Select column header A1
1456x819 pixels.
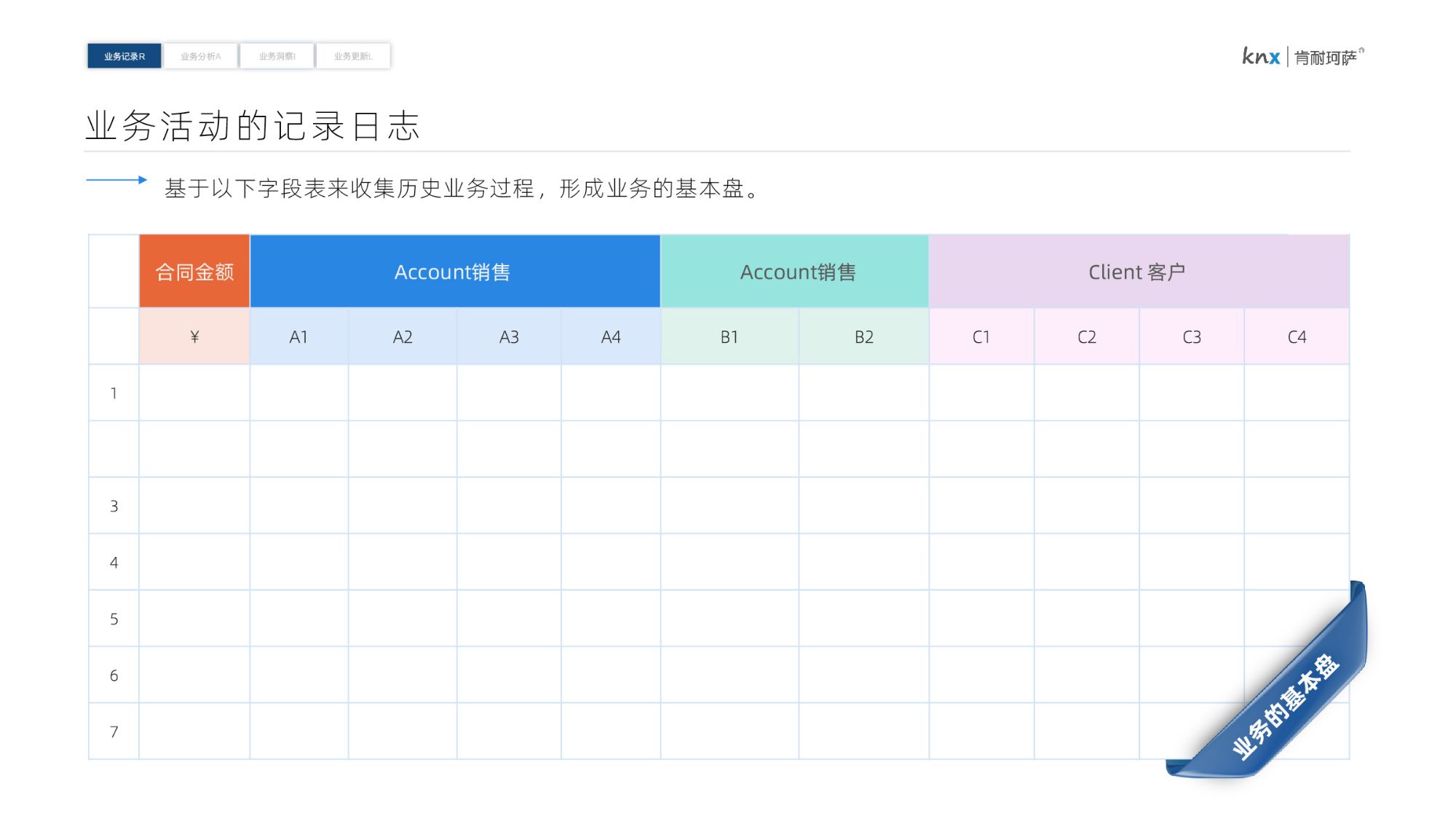[298, 336]
